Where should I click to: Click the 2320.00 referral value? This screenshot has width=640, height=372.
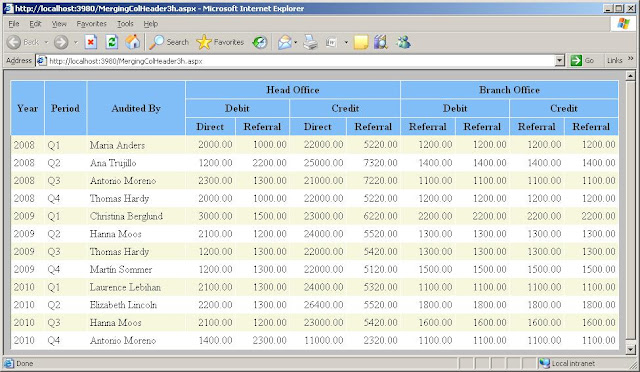(x=380, y=340)
